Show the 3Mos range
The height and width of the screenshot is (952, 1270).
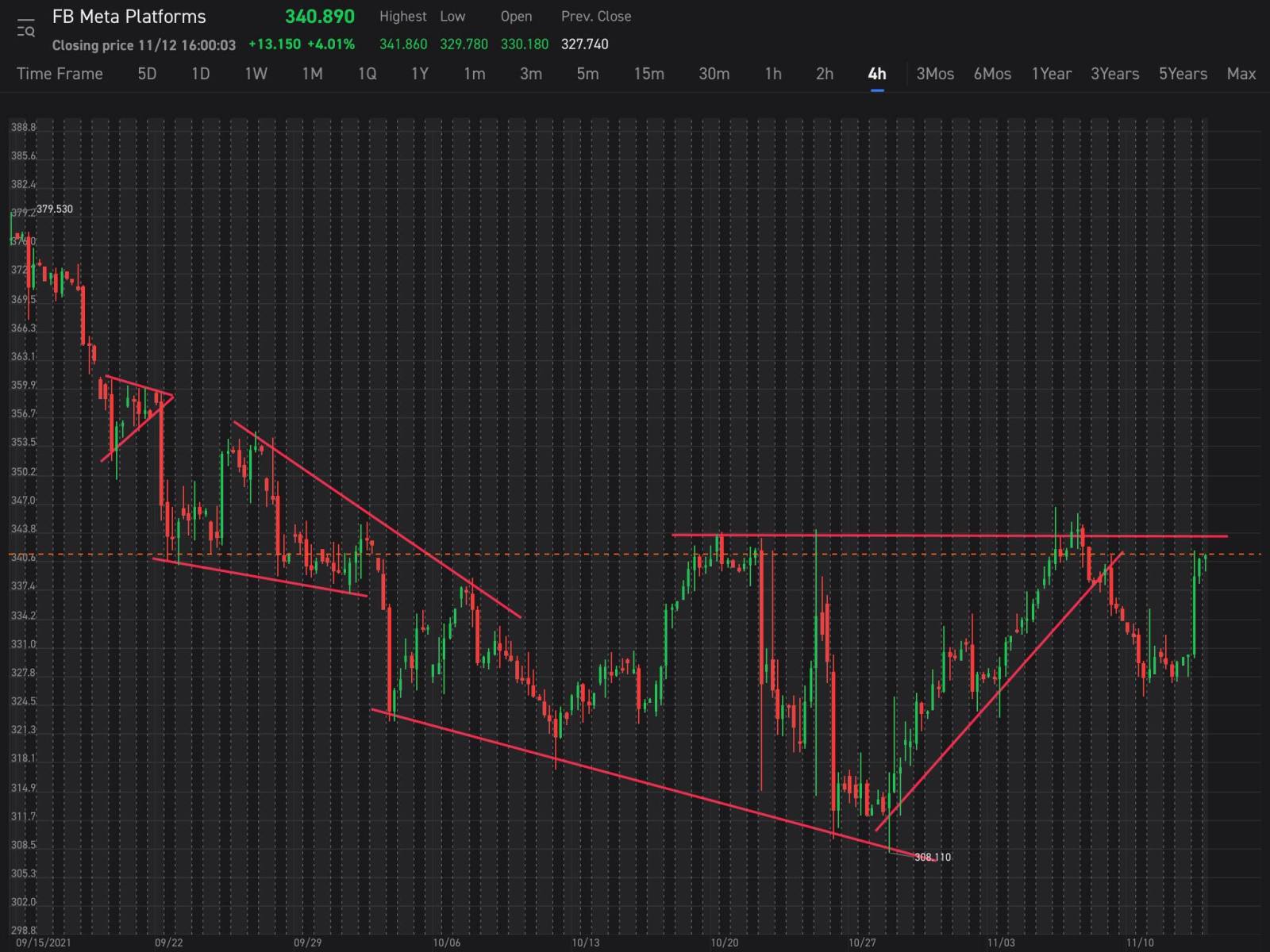point(935,74)
